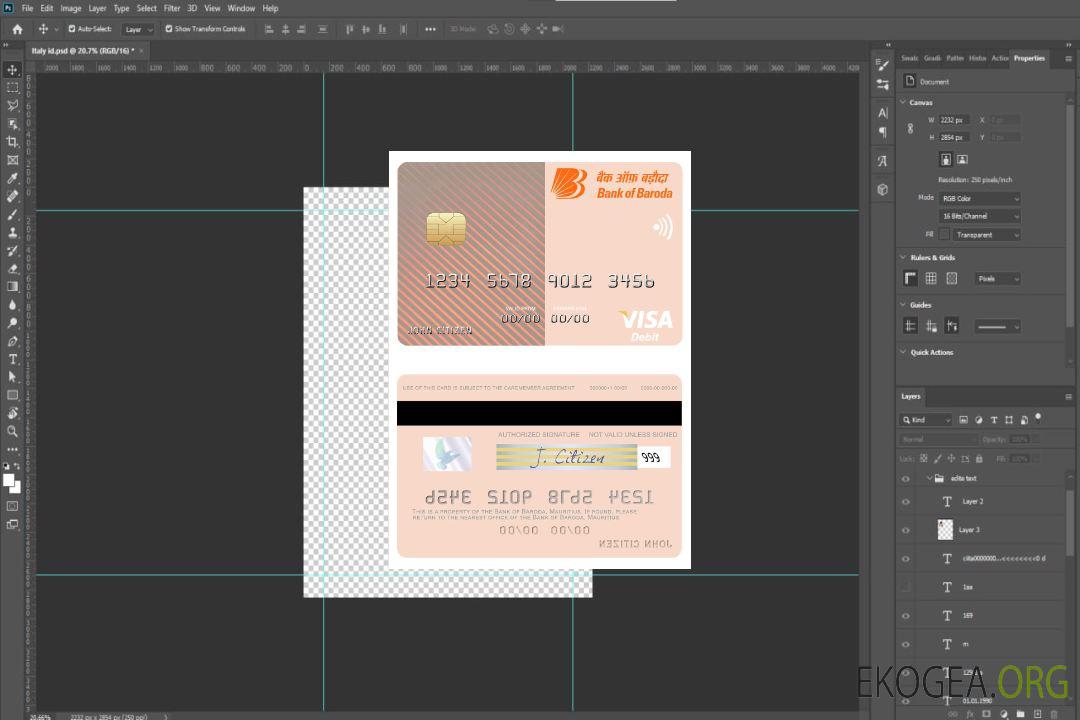Select the Zoom tool in toolbar
Viewport: 1080px width, 720px height.
tap(13, 431)
